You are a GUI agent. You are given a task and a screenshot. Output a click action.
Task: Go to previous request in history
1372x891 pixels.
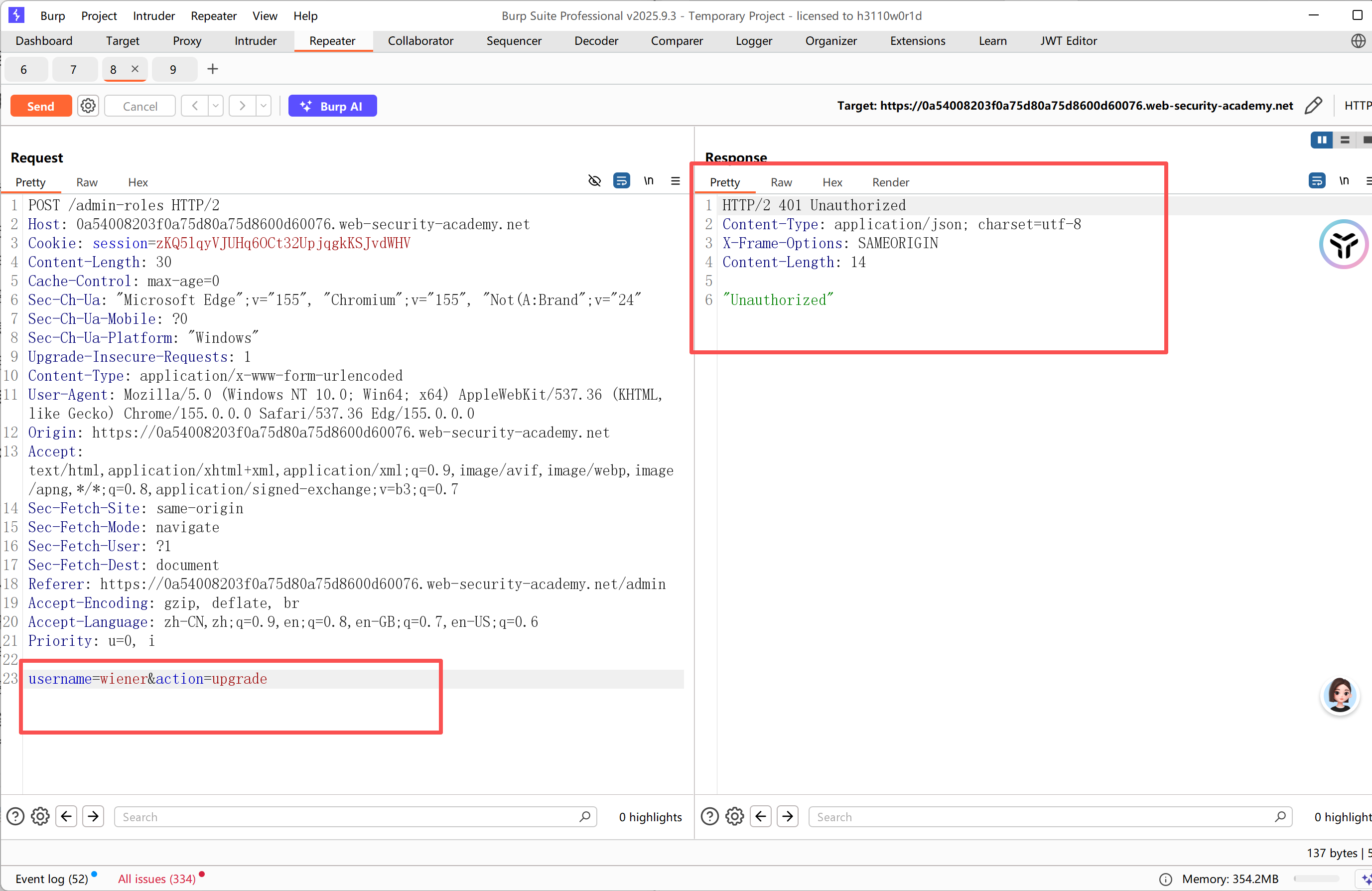click(195, 106)
